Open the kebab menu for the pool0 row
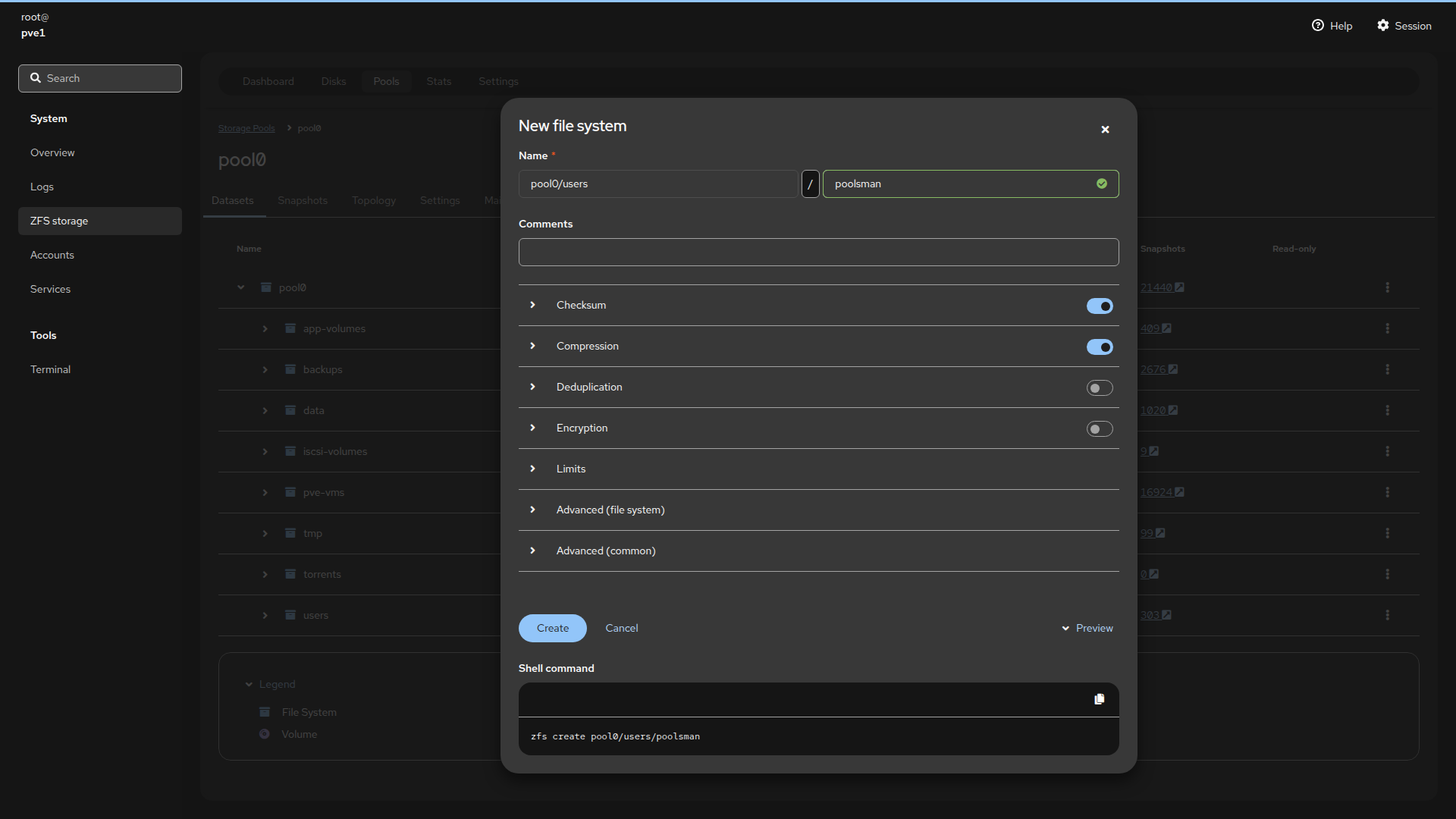This screenshot has width=1456, height=819. click(1387, 287)
